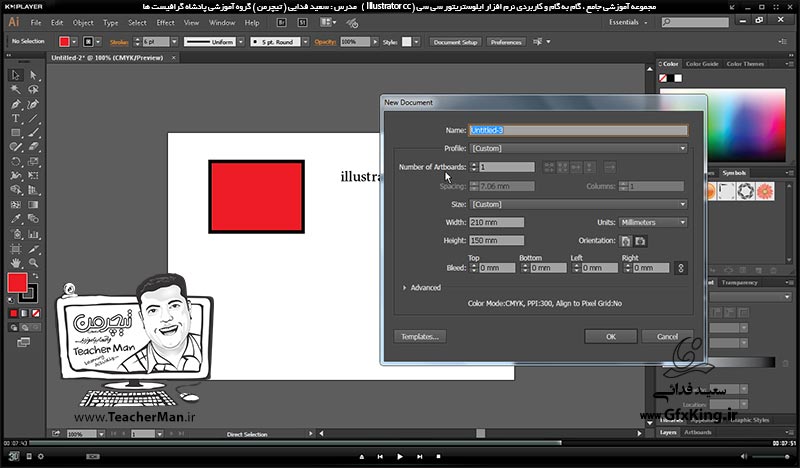800x468 pixels.
Task: Open the File menu
Action: pos(36,22)
